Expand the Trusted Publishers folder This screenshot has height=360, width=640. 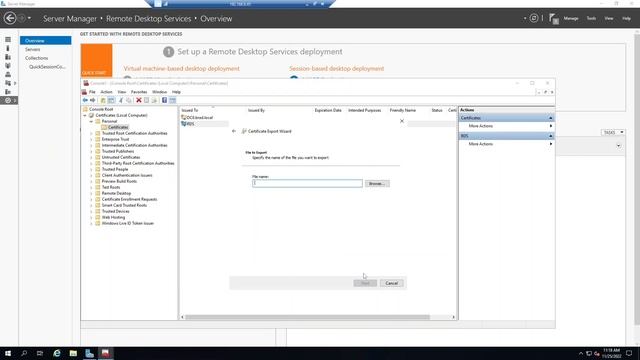[x=91, y=151]
